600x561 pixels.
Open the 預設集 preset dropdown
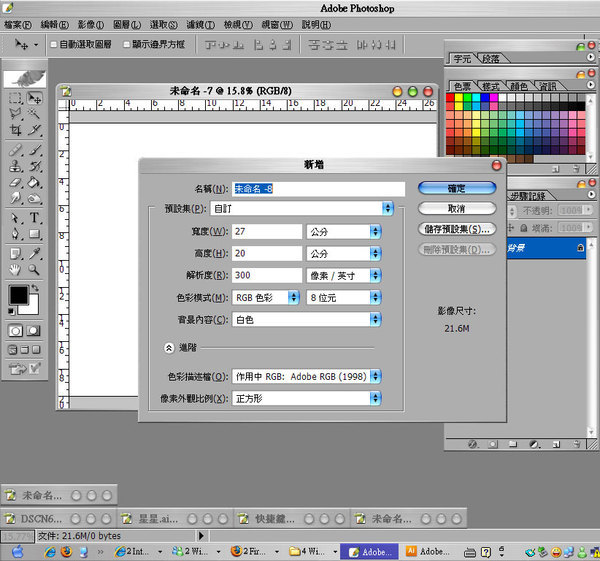coord(312,208)
